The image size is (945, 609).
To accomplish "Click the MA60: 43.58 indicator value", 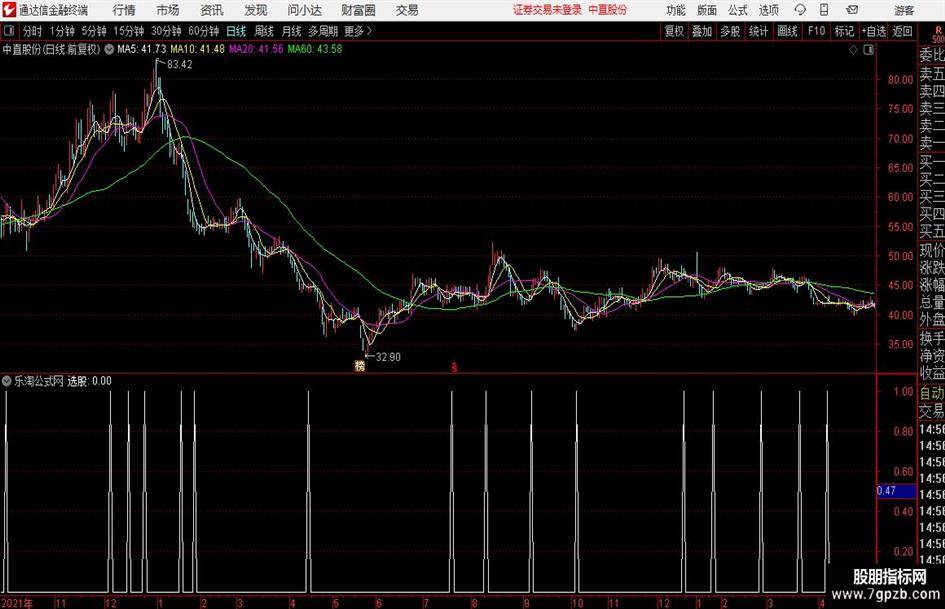I will coord(315,49).
